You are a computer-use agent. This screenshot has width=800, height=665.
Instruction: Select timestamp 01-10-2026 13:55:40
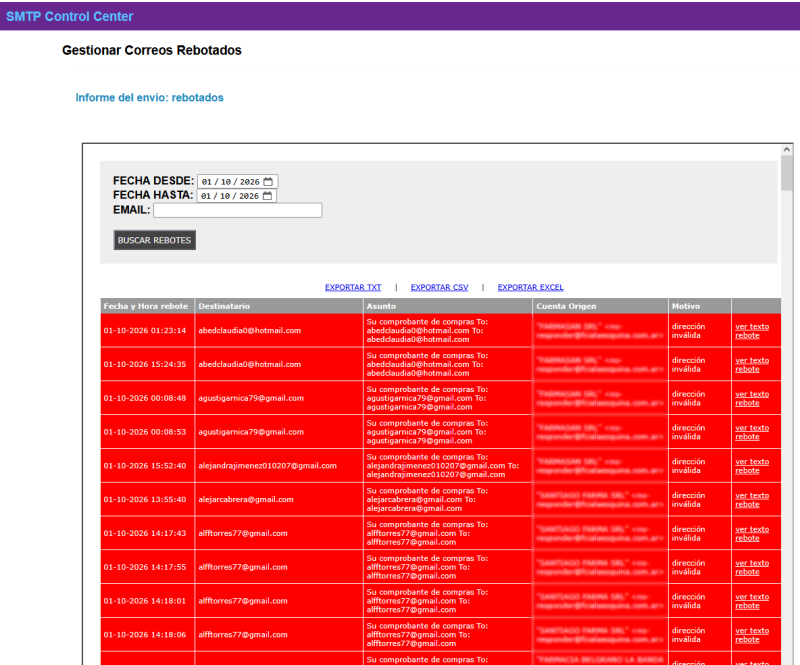pyautogui.click(x=145, y=499)
